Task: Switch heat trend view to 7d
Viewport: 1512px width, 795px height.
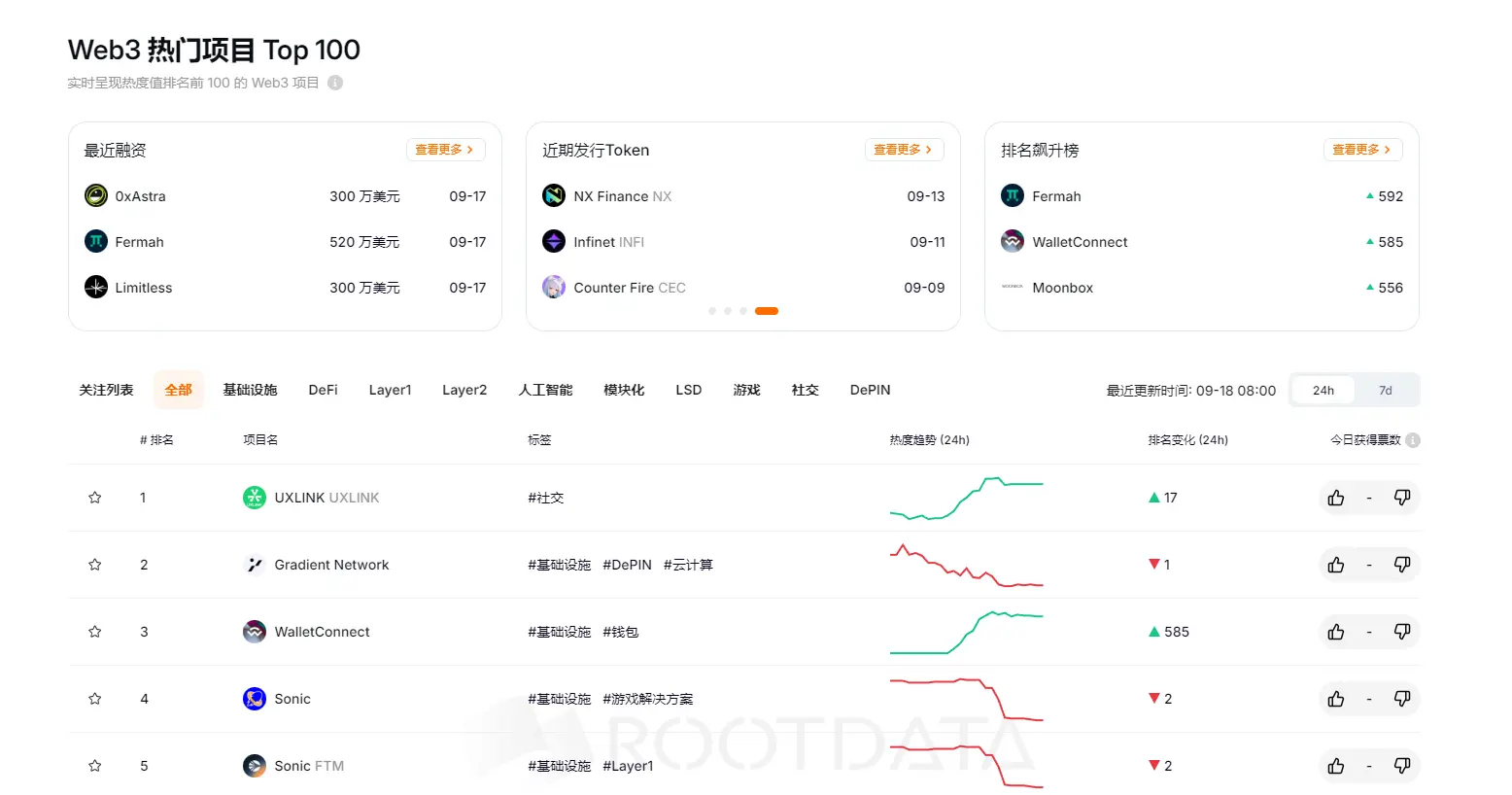Action: [1385, 389]
